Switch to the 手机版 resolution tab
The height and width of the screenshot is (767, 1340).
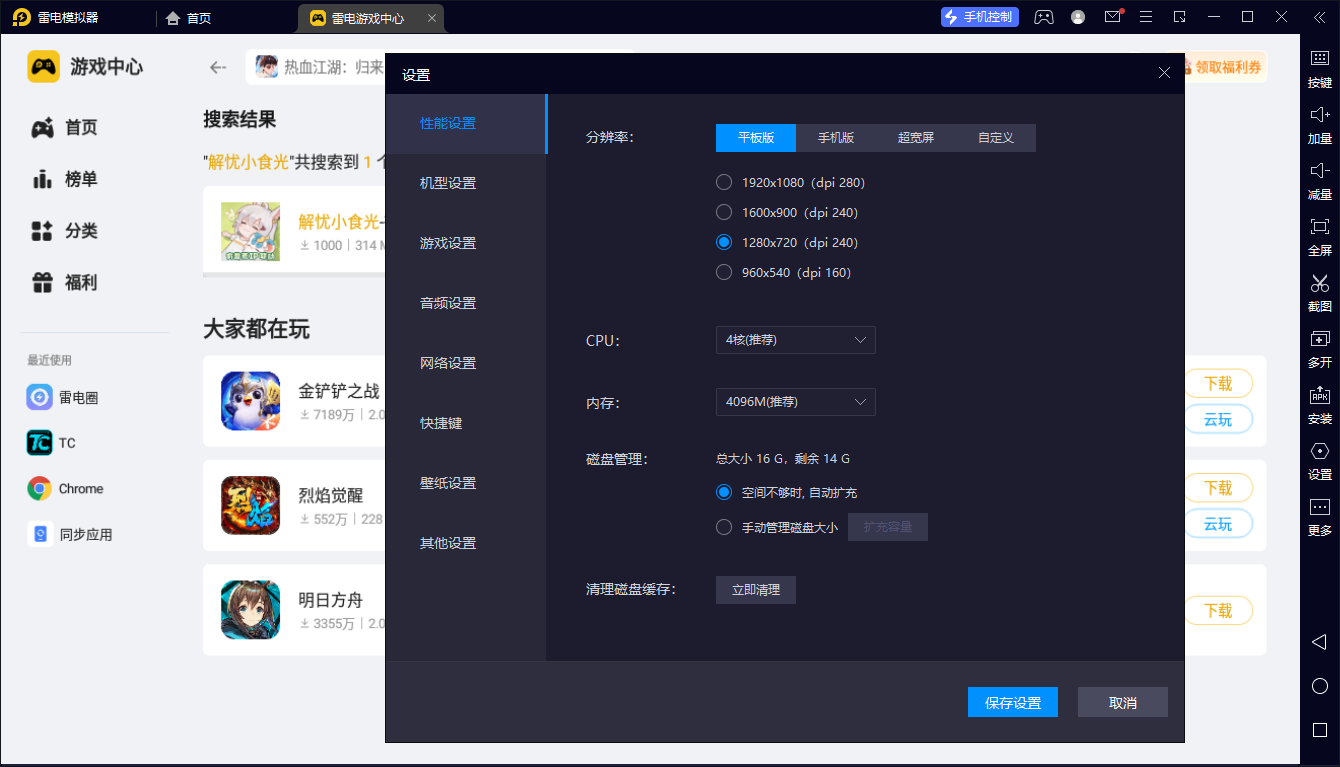click(x=835, y=138)
